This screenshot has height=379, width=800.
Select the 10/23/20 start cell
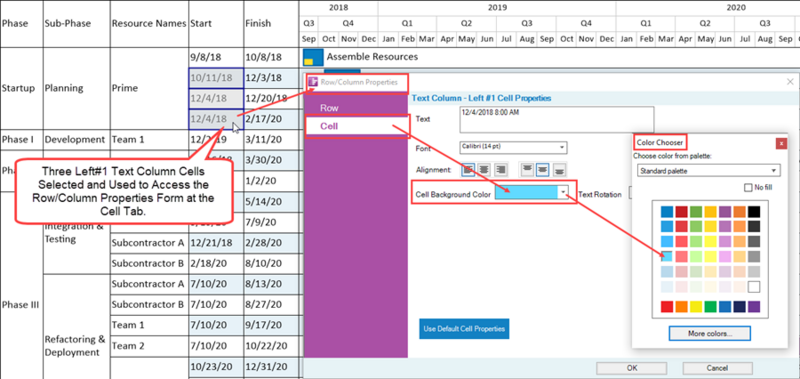pyautogui.click(x=216, y=367)
